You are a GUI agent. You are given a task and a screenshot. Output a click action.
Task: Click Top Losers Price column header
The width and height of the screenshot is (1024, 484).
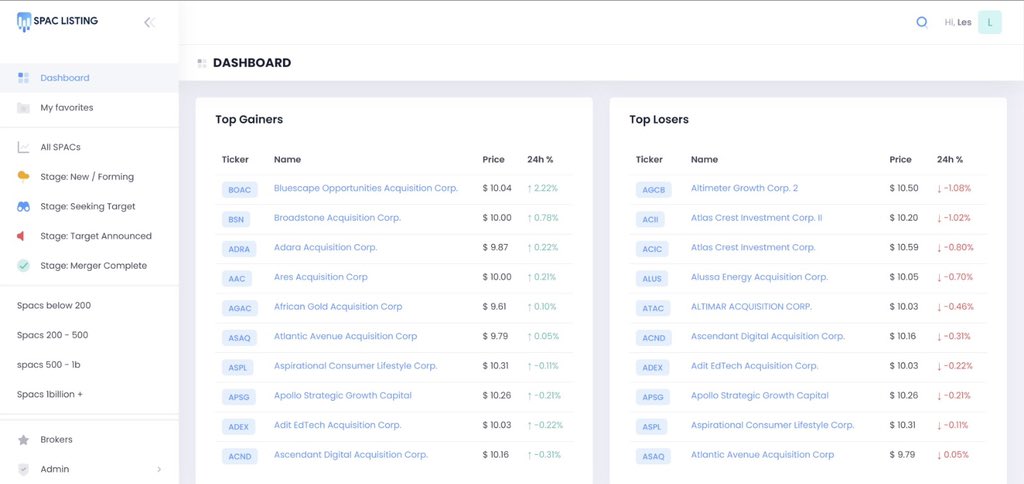pos(900,159)
